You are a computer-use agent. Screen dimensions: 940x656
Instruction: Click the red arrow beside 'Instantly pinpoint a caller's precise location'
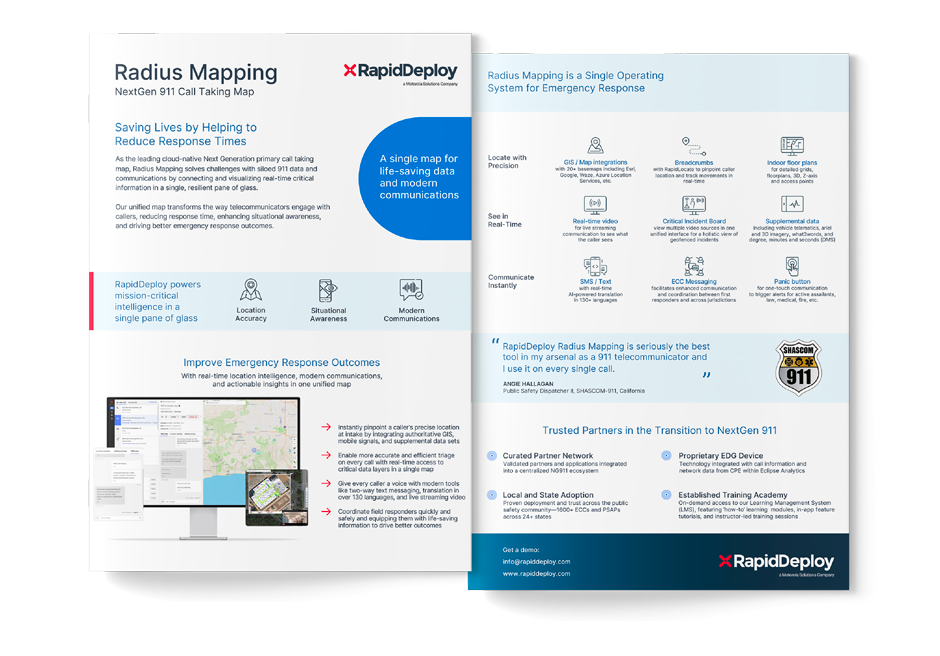click(326, 427)
